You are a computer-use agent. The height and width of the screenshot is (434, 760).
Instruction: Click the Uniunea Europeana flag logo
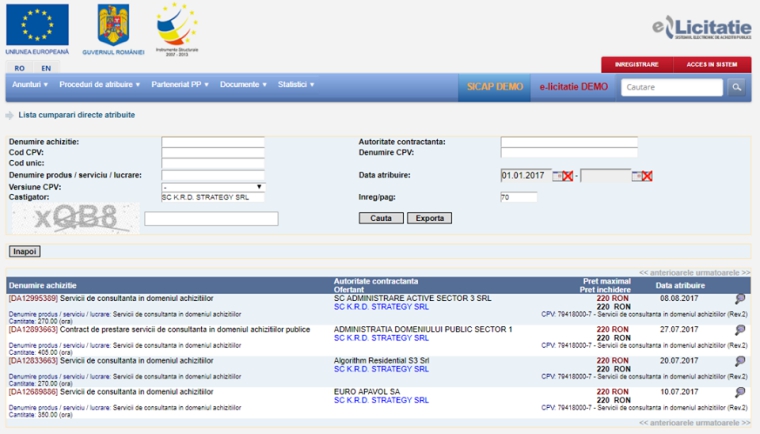tap(37, 25)
